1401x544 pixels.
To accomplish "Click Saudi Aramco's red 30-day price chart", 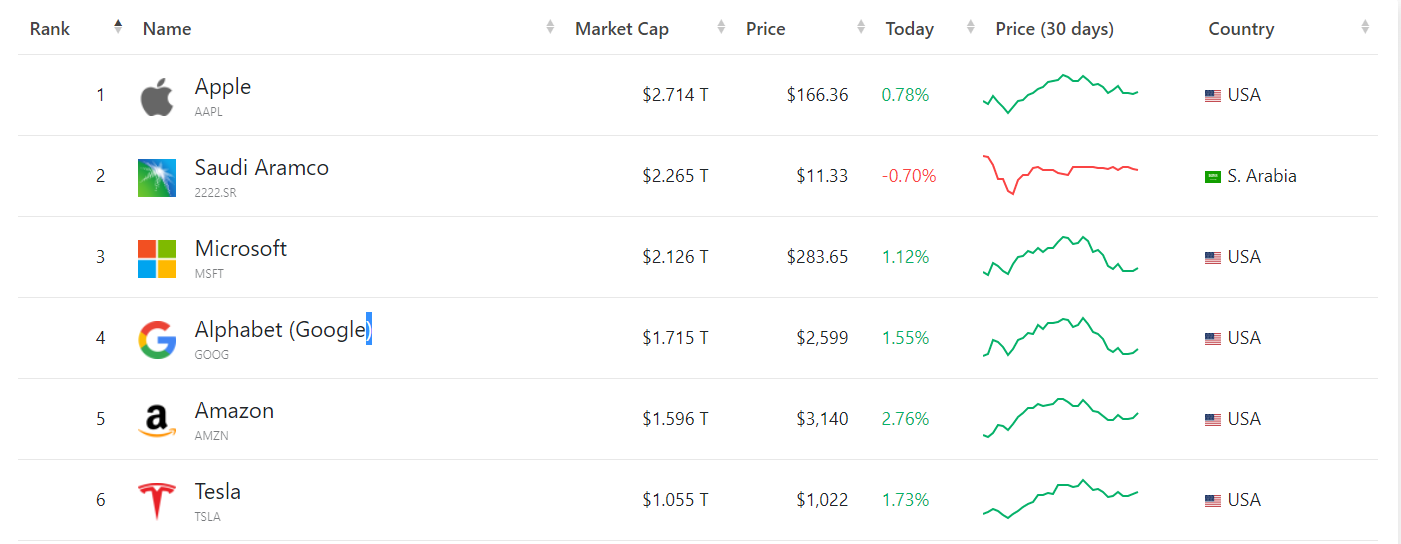I will 1061,175.
